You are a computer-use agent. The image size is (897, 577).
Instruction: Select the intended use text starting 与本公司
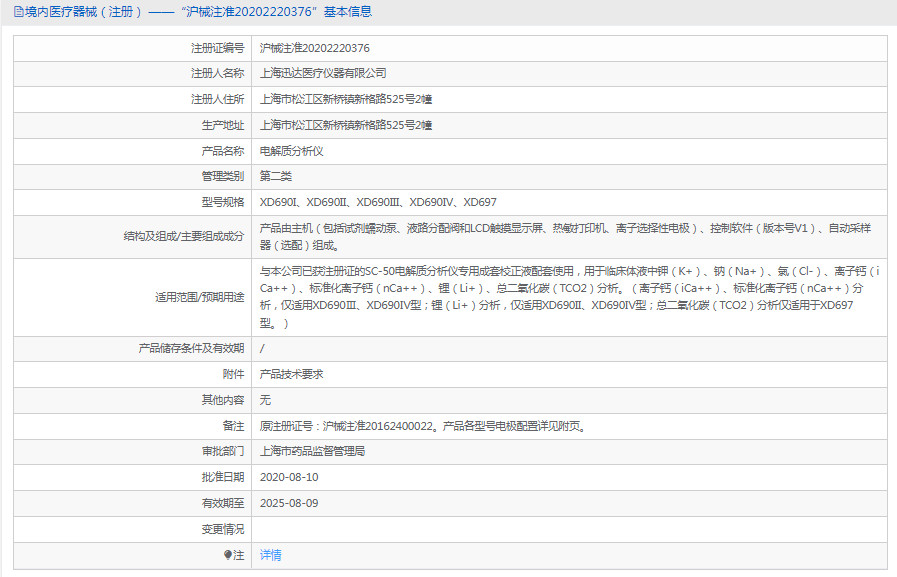click(569, 297)
